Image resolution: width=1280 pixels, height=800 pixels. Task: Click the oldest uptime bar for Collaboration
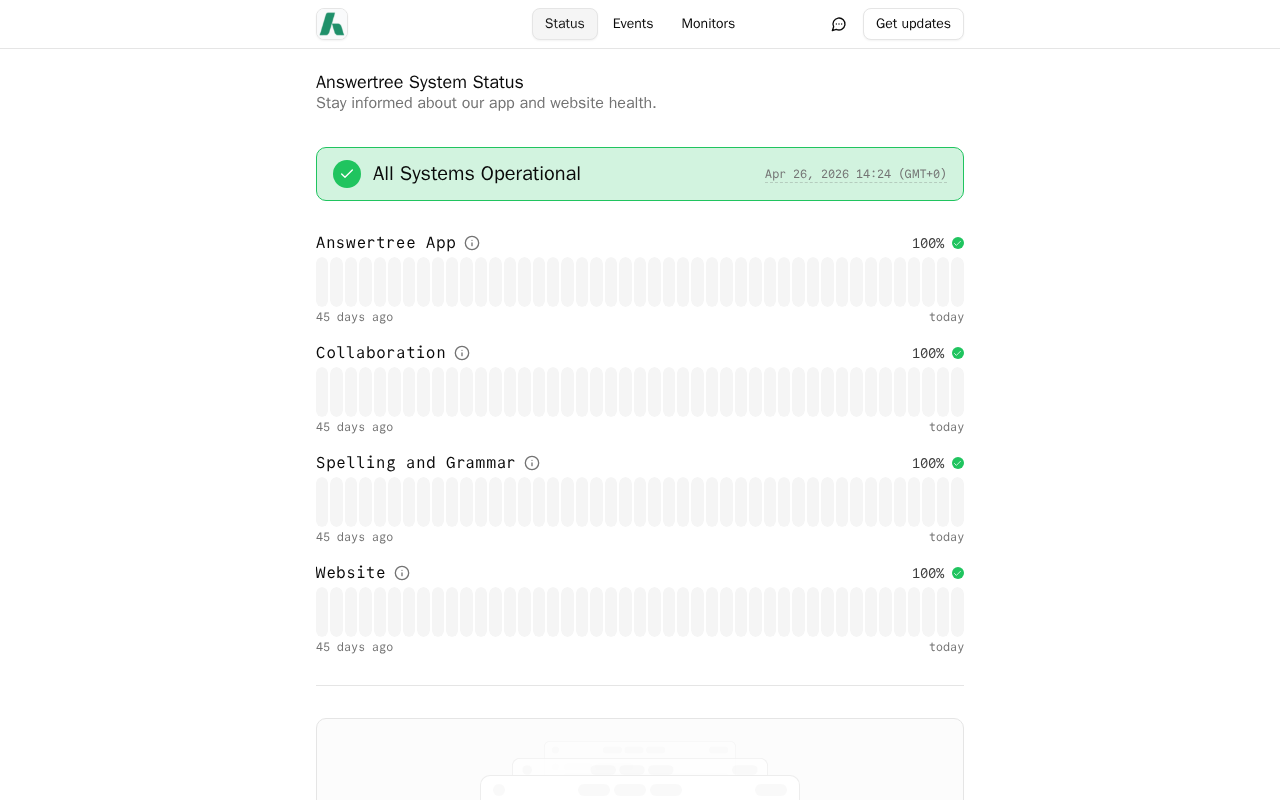tap(322, 392)
